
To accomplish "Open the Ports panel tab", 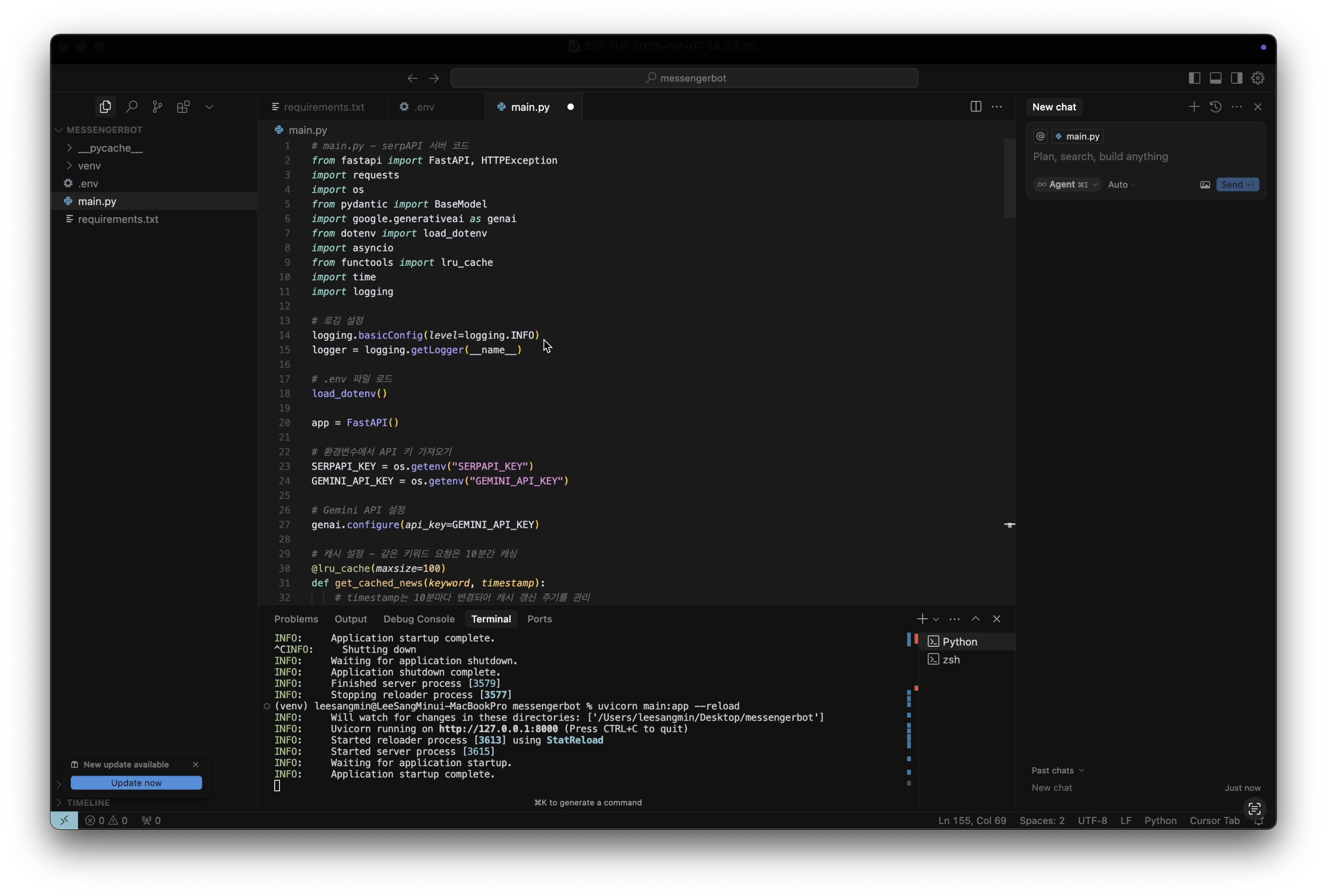I will point(539,618).
